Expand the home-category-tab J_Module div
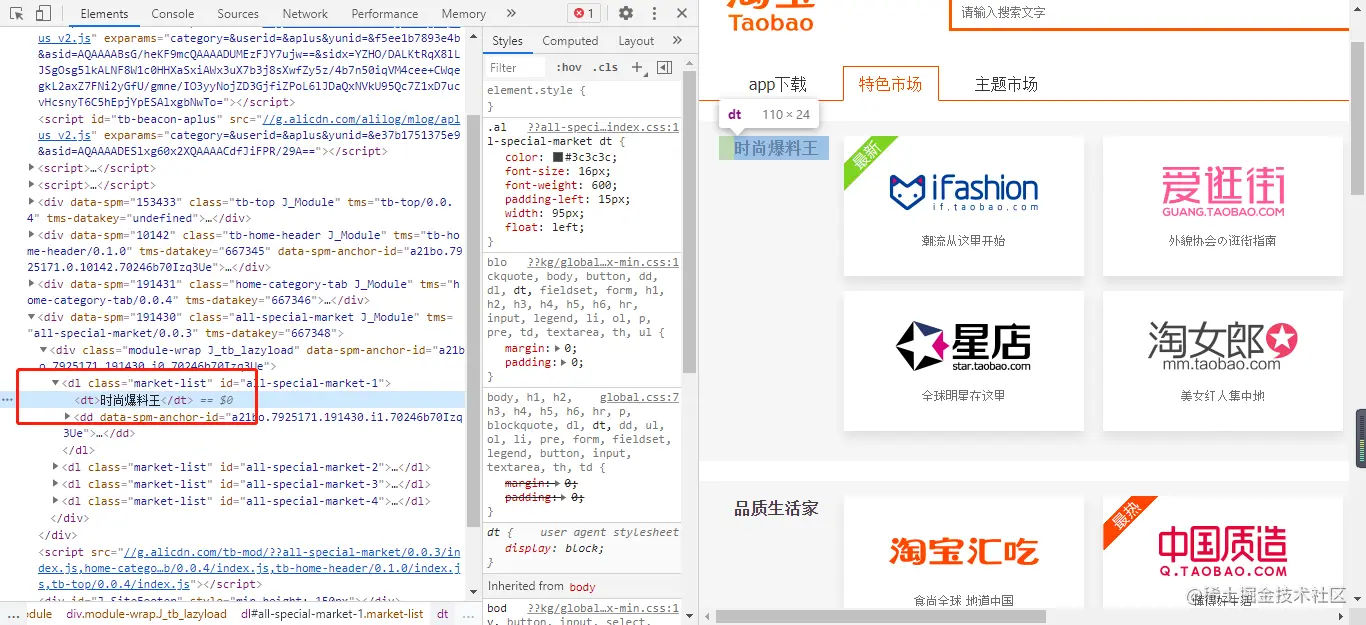 point(32,284)
